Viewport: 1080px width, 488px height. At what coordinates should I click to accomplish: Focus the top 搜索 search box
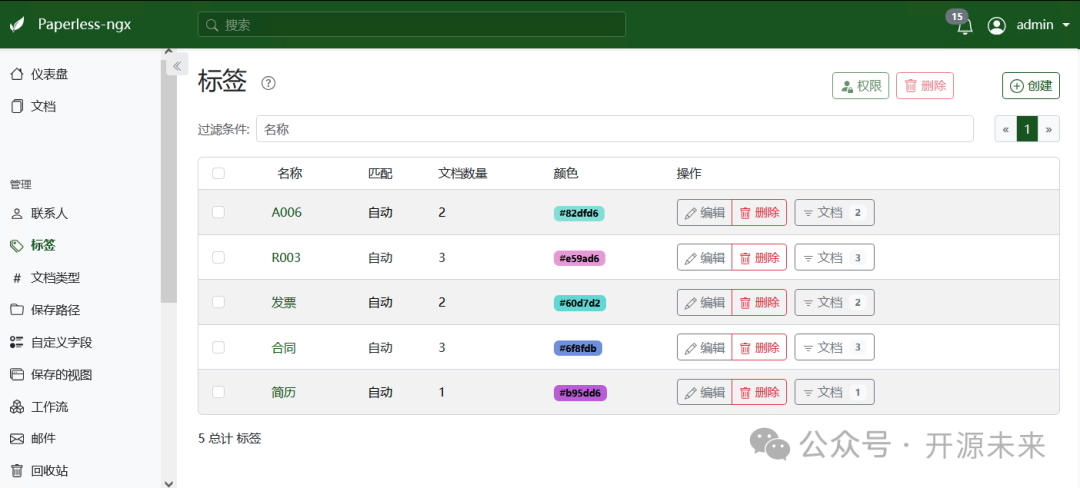coord(412,25)
